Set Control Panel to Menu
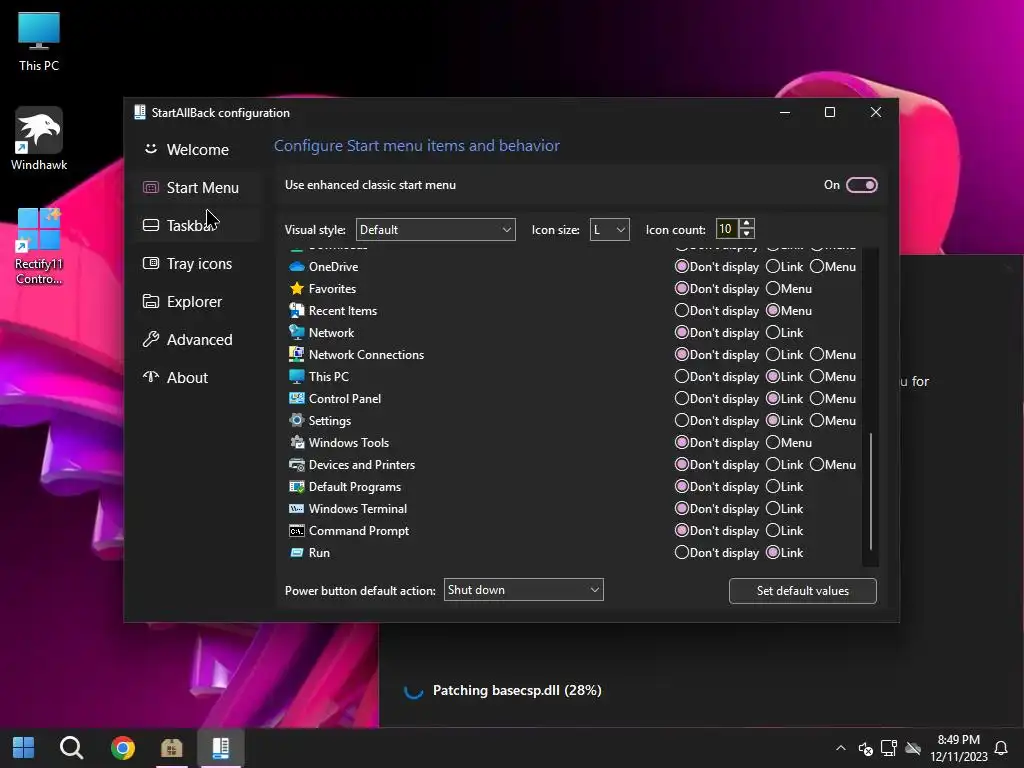The image size is (1024, 768). (x=833, y=398)
